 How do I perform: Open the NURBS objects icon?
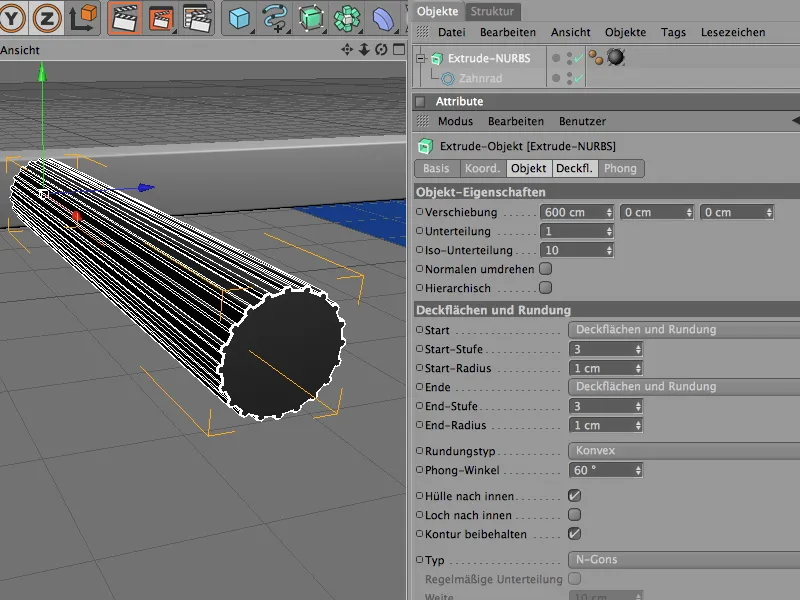point(311,17)
